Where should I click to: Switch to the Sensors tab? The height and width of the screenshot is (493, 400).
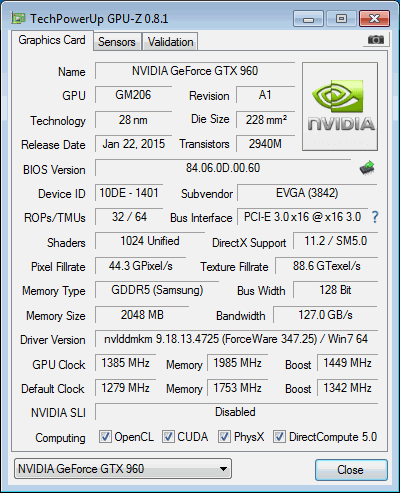tap(117, 42)
